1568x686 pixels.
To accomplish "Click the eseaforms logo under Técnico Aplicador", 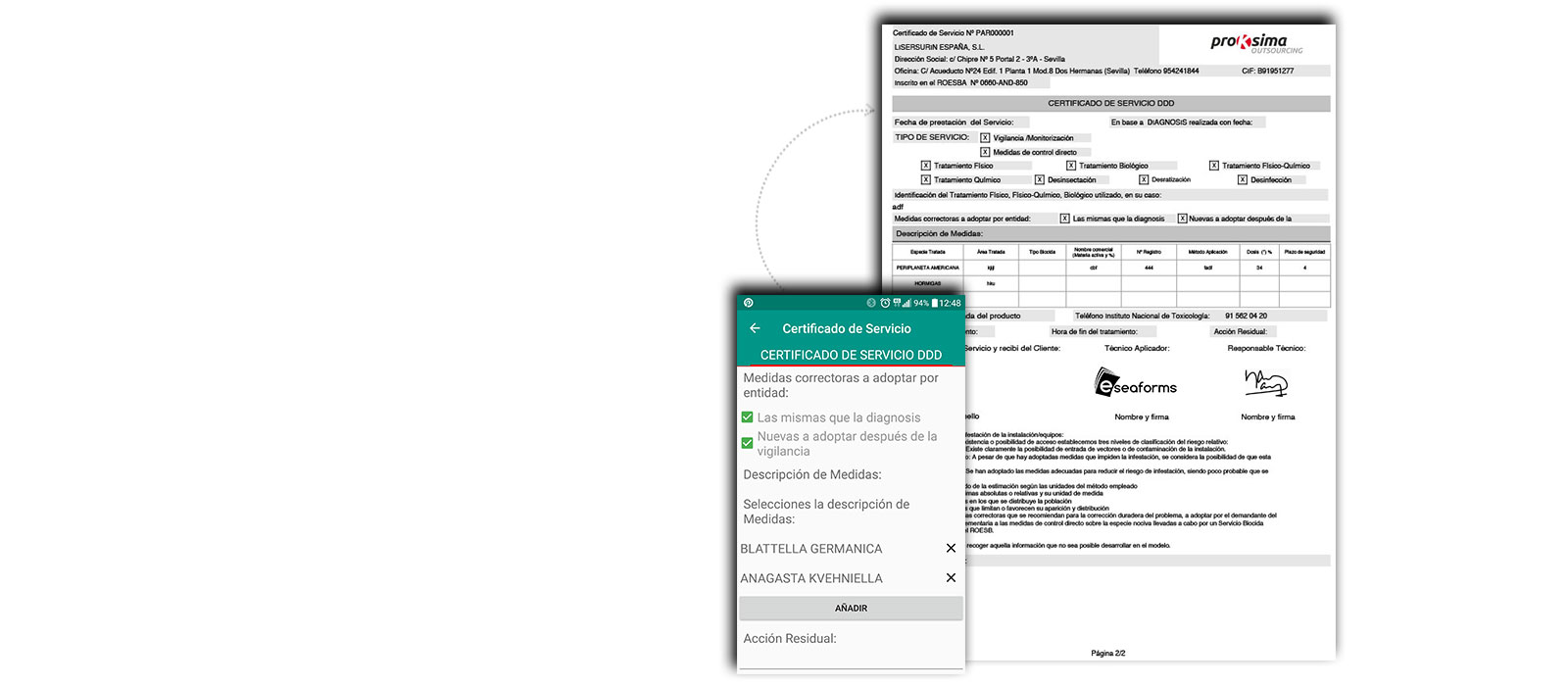I will pos(1136,382).
